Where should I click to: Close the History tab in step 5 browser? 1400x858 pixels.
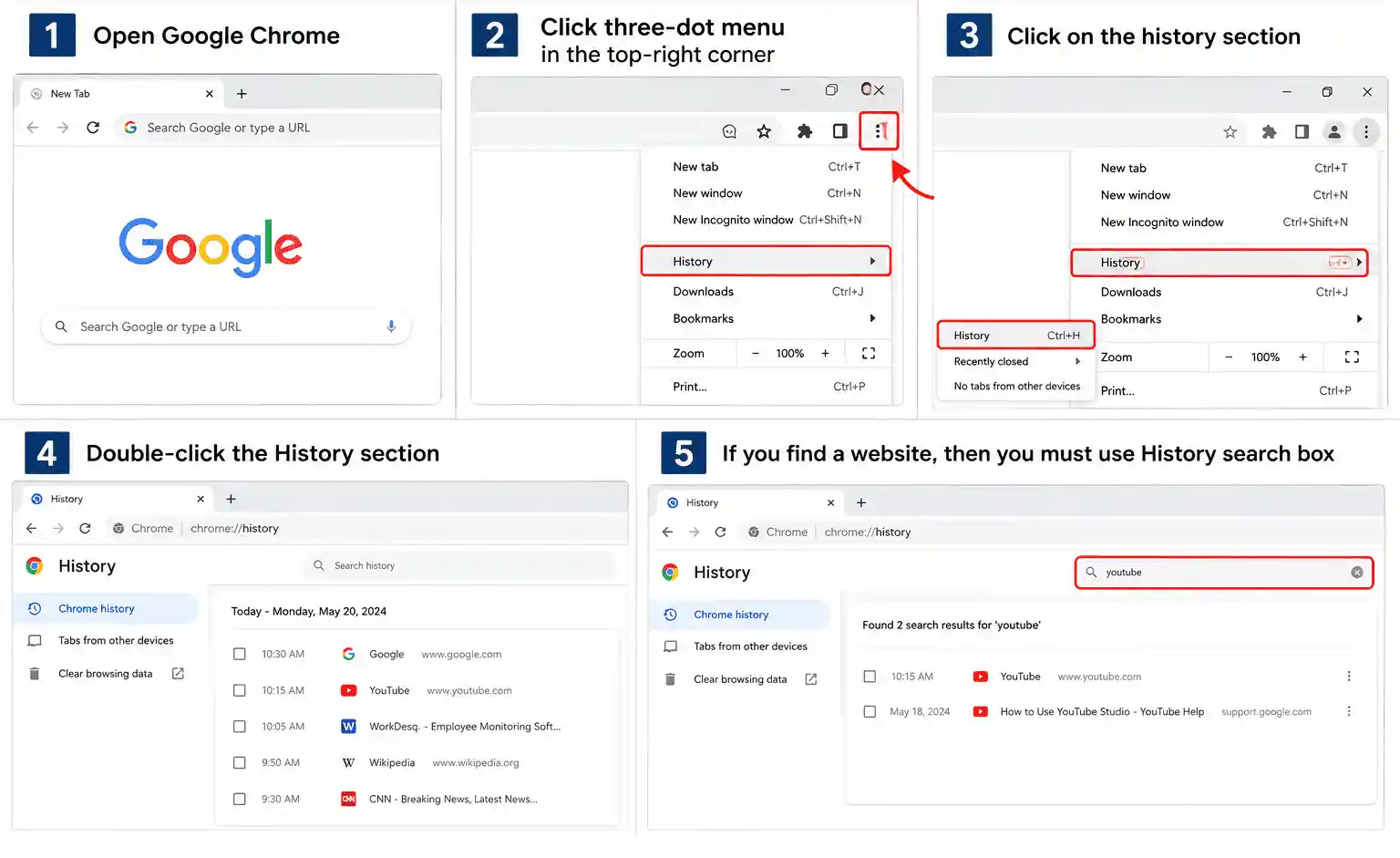(x=830, y=503)
